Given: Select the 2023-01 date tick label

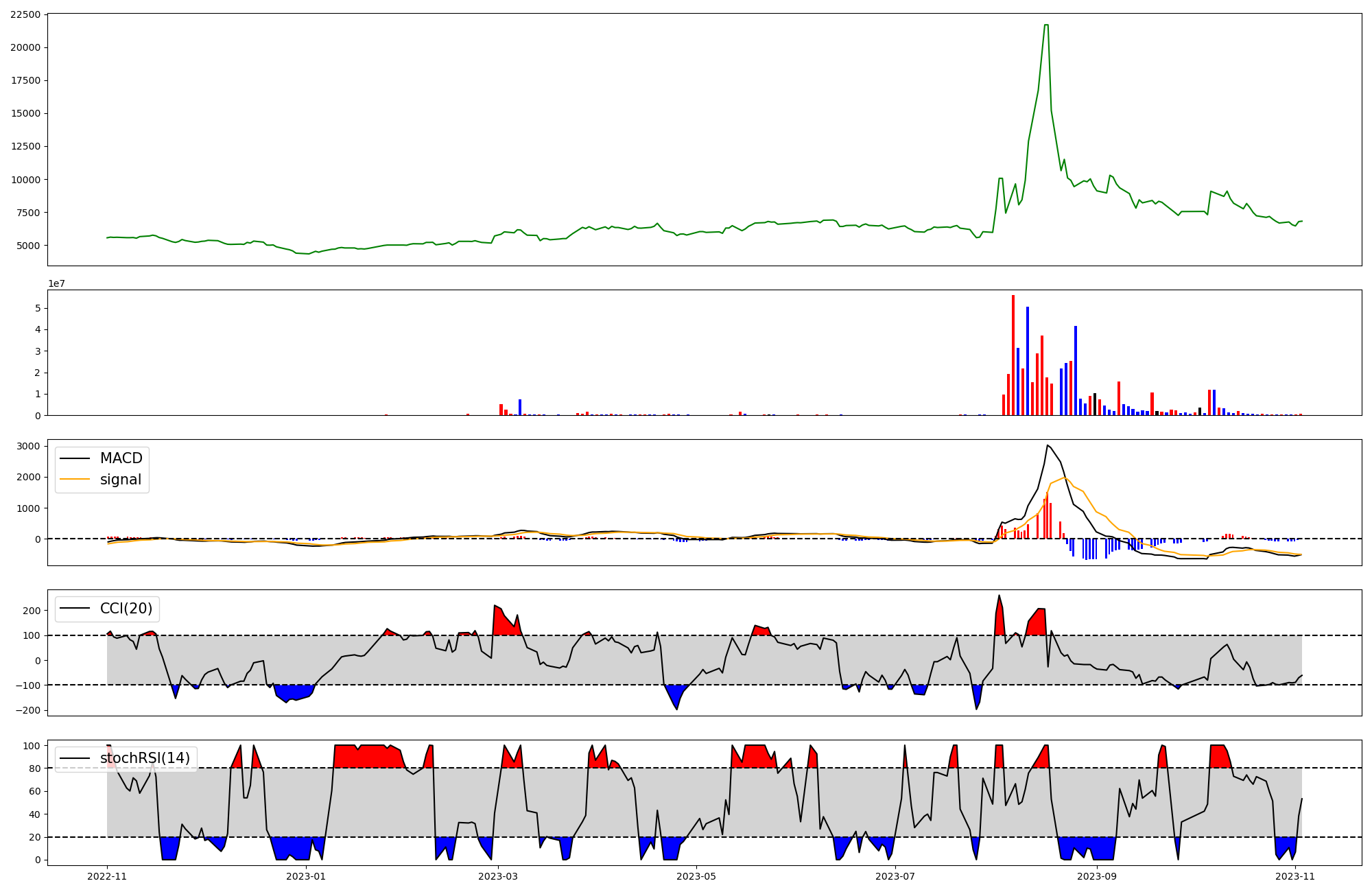Looking at the screenshot, I should 306,876.
